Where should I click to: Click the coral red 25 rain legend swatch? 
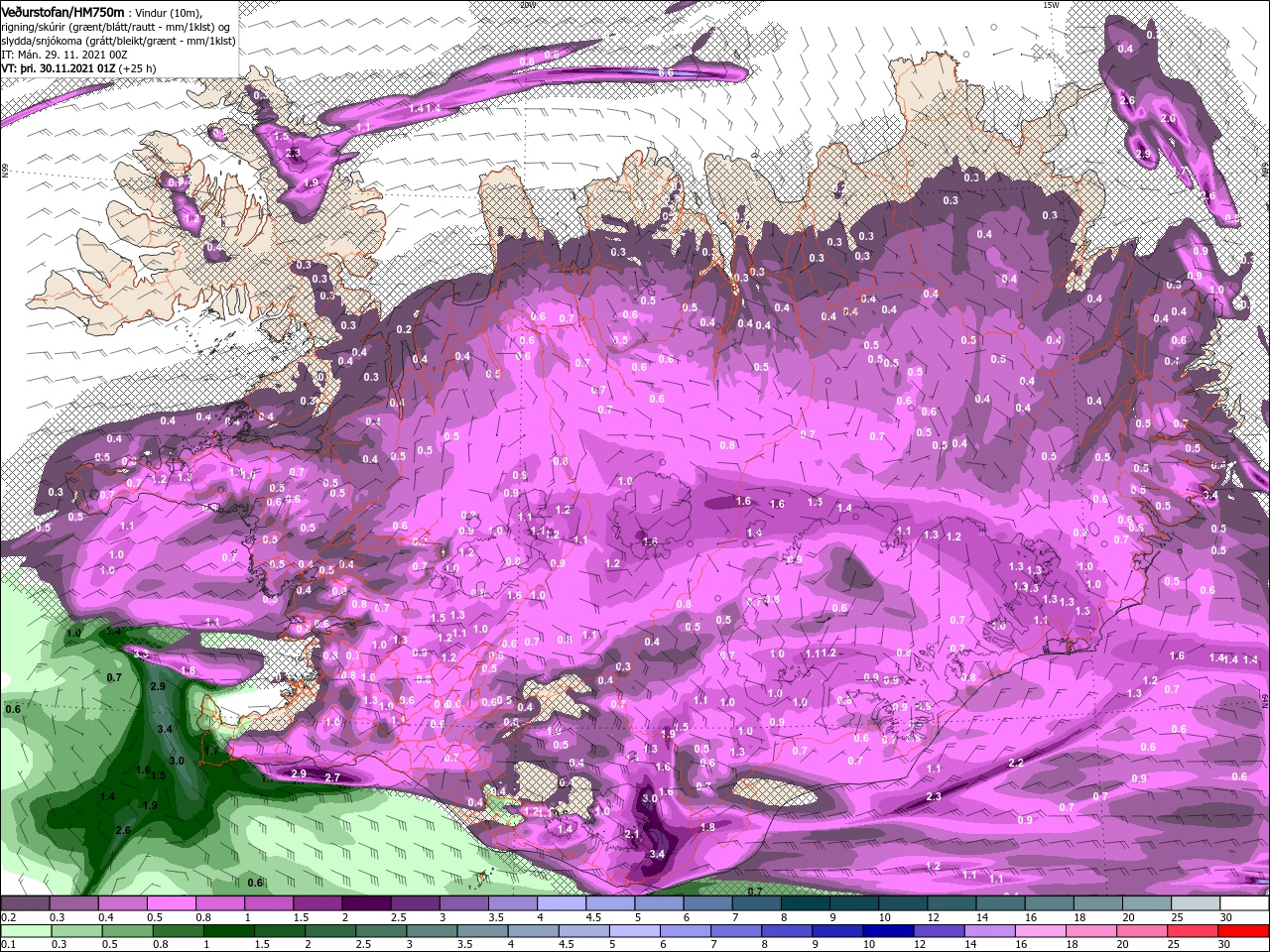coord(1193,931)
